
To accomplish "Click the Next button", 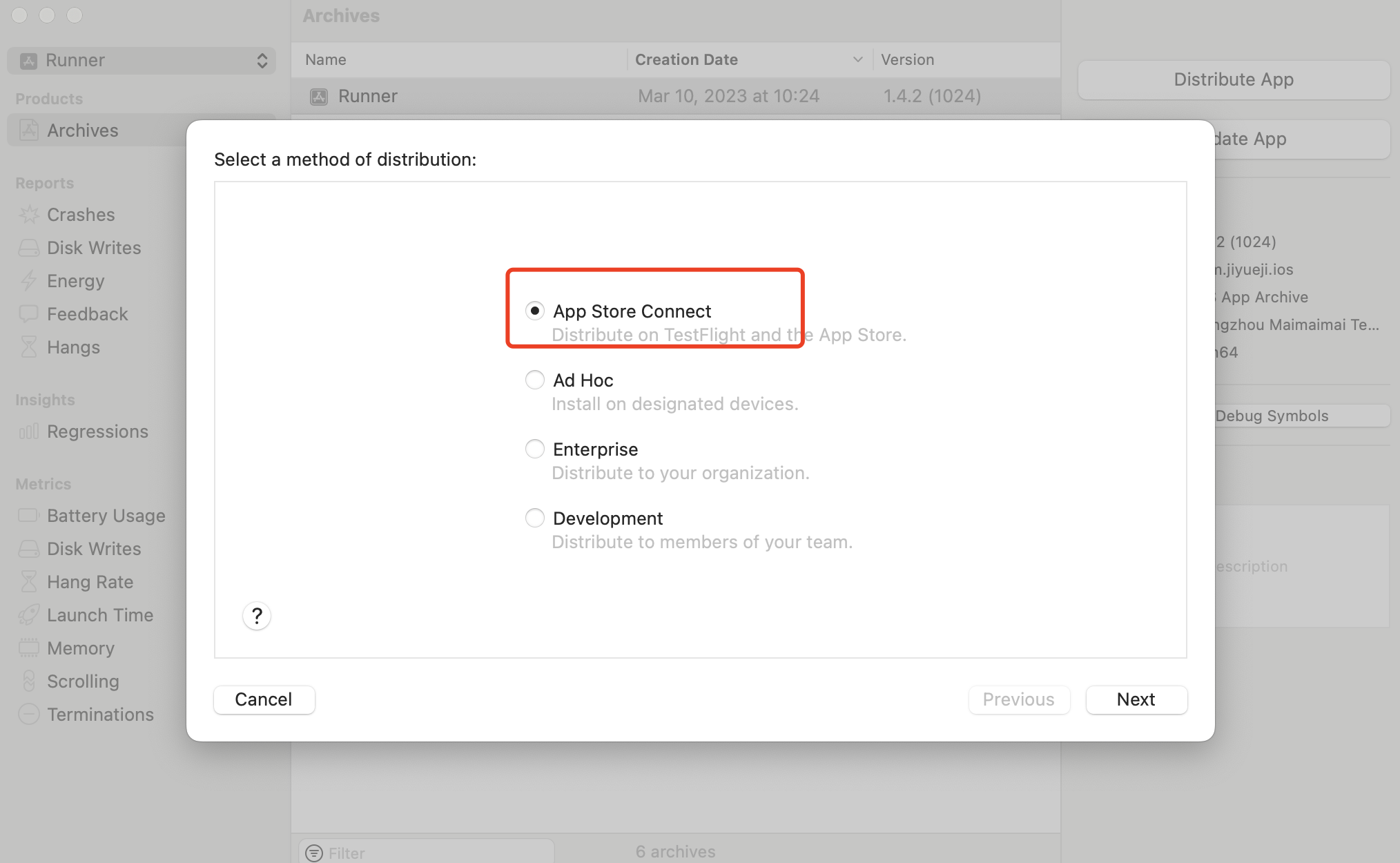I will click(x=1136, y=699).
